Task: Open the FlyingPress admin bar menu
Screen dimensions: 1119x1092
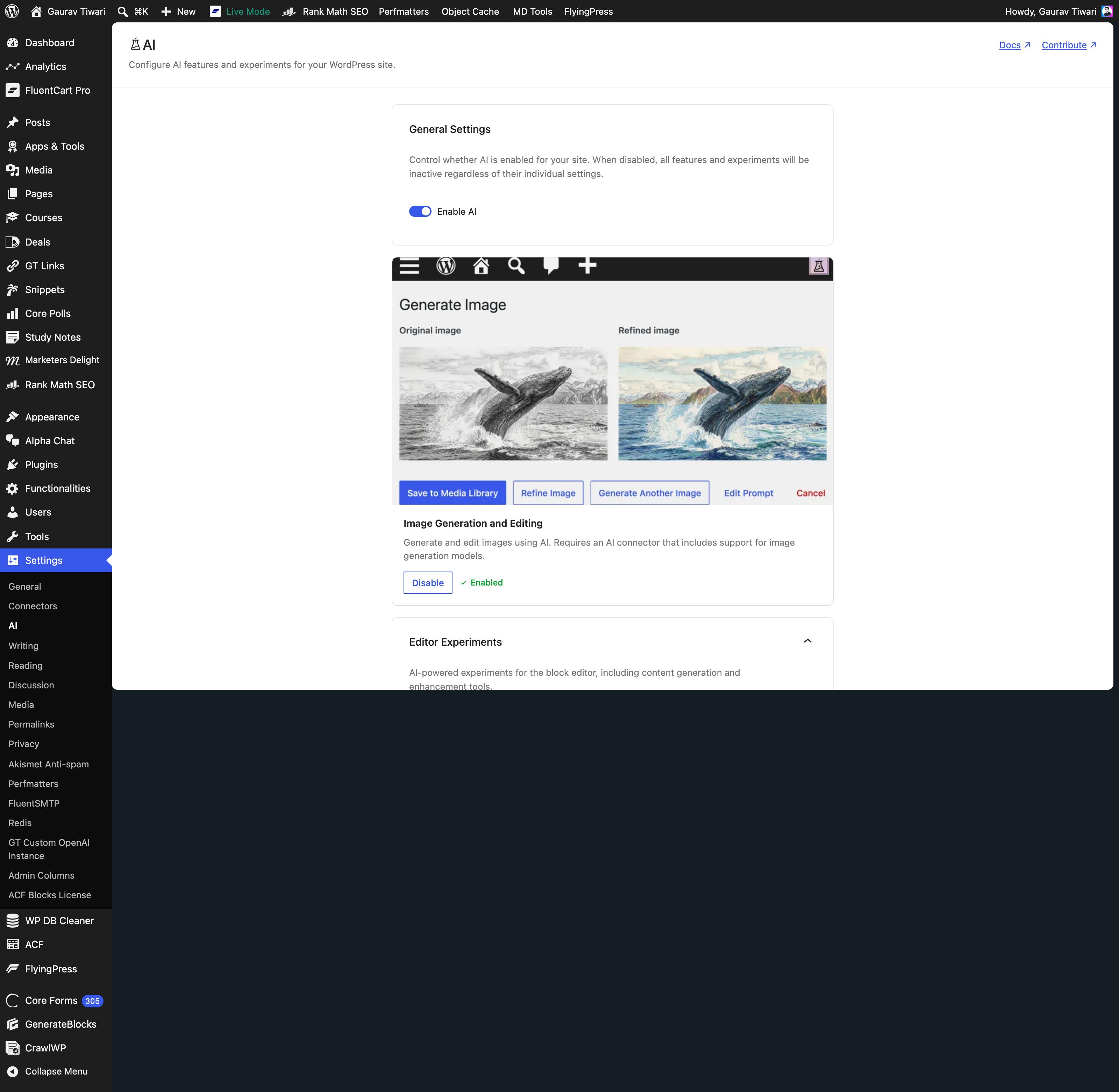Action: [x=588, y=12]
